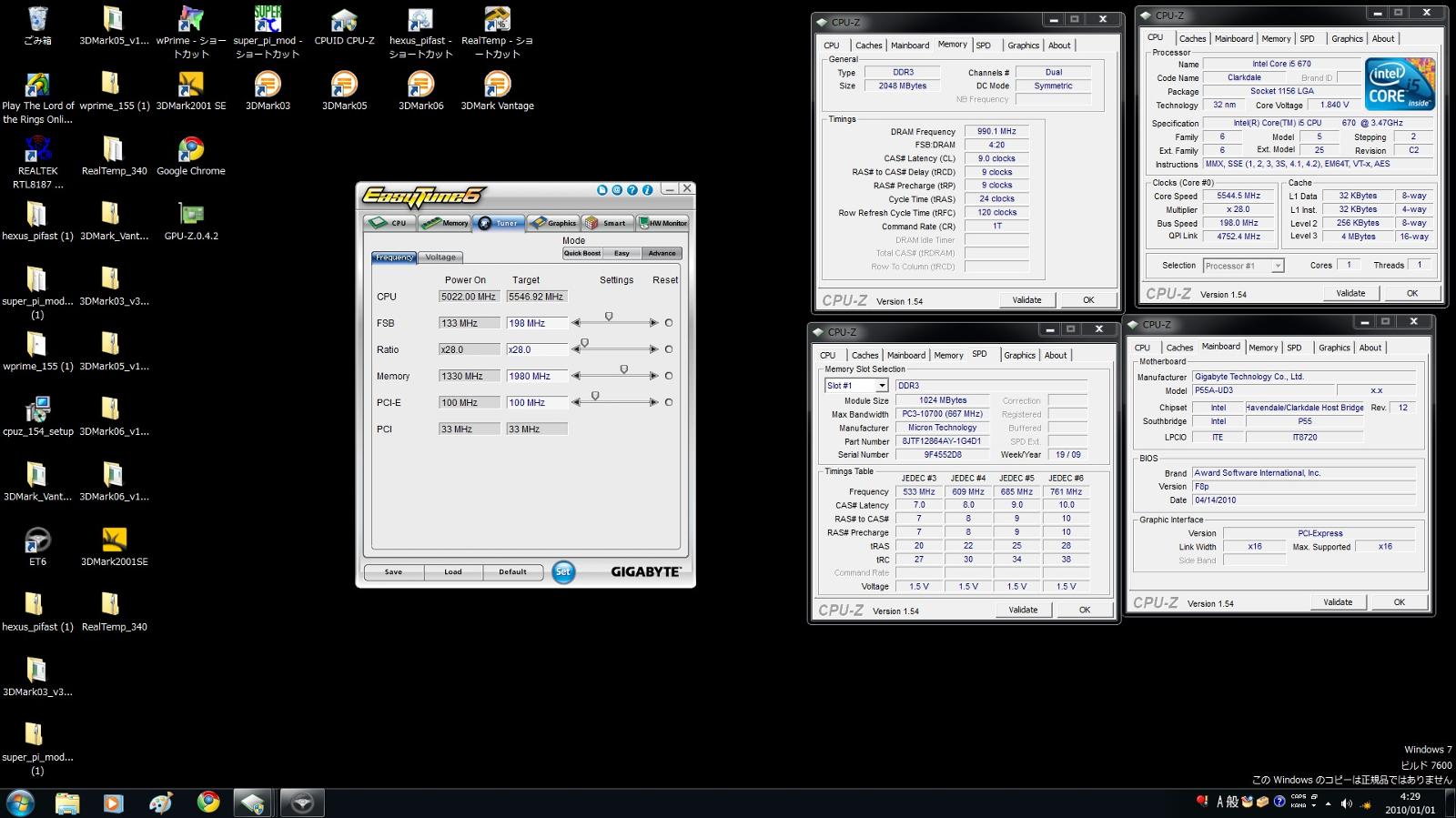Open the CPUID CPU-Z desktop shortcut
The width and height of the screenshot is (1456, 818).
point(344,25)
